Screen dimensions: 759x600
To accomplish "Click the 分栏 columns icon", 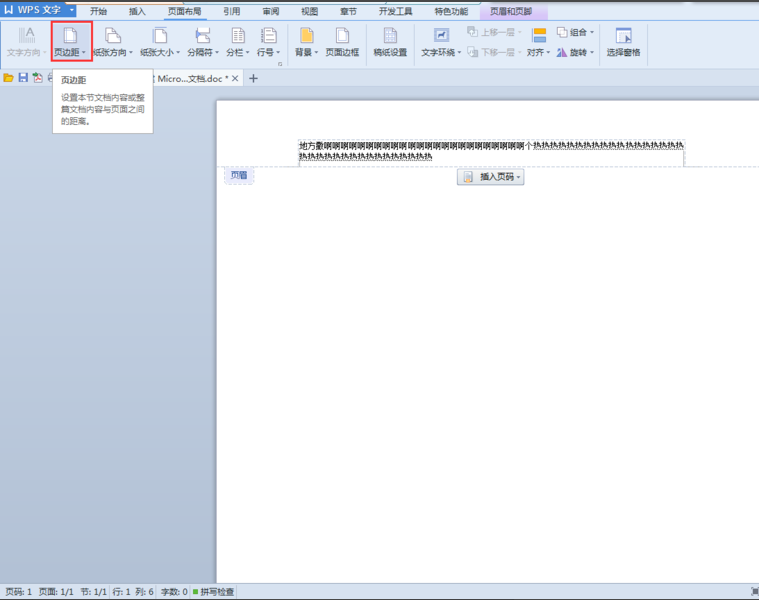I will pos(238,35).
